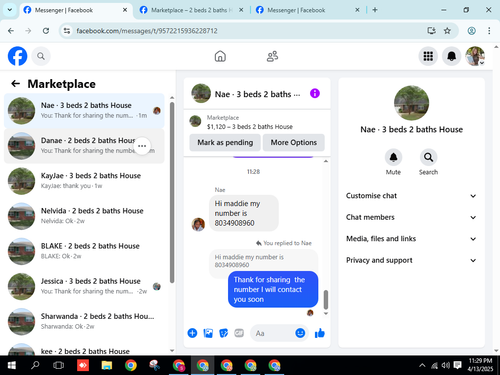Open Windows taskbar search
The width and height of the screenshot is (500, 375).
(x=35, y=365)
